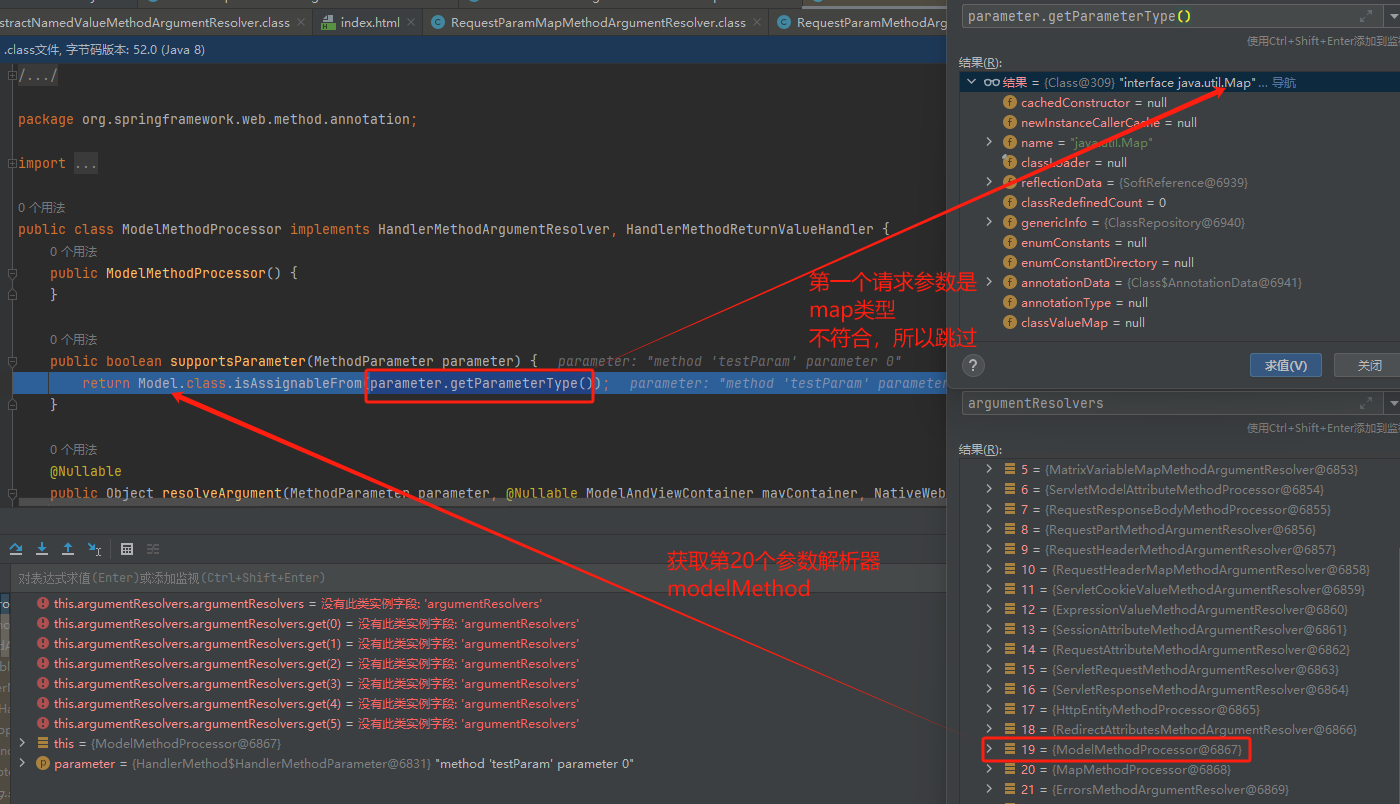Click supportsParameter method name in code
This screenshot has height=804, width=1400.
(237, 361)
